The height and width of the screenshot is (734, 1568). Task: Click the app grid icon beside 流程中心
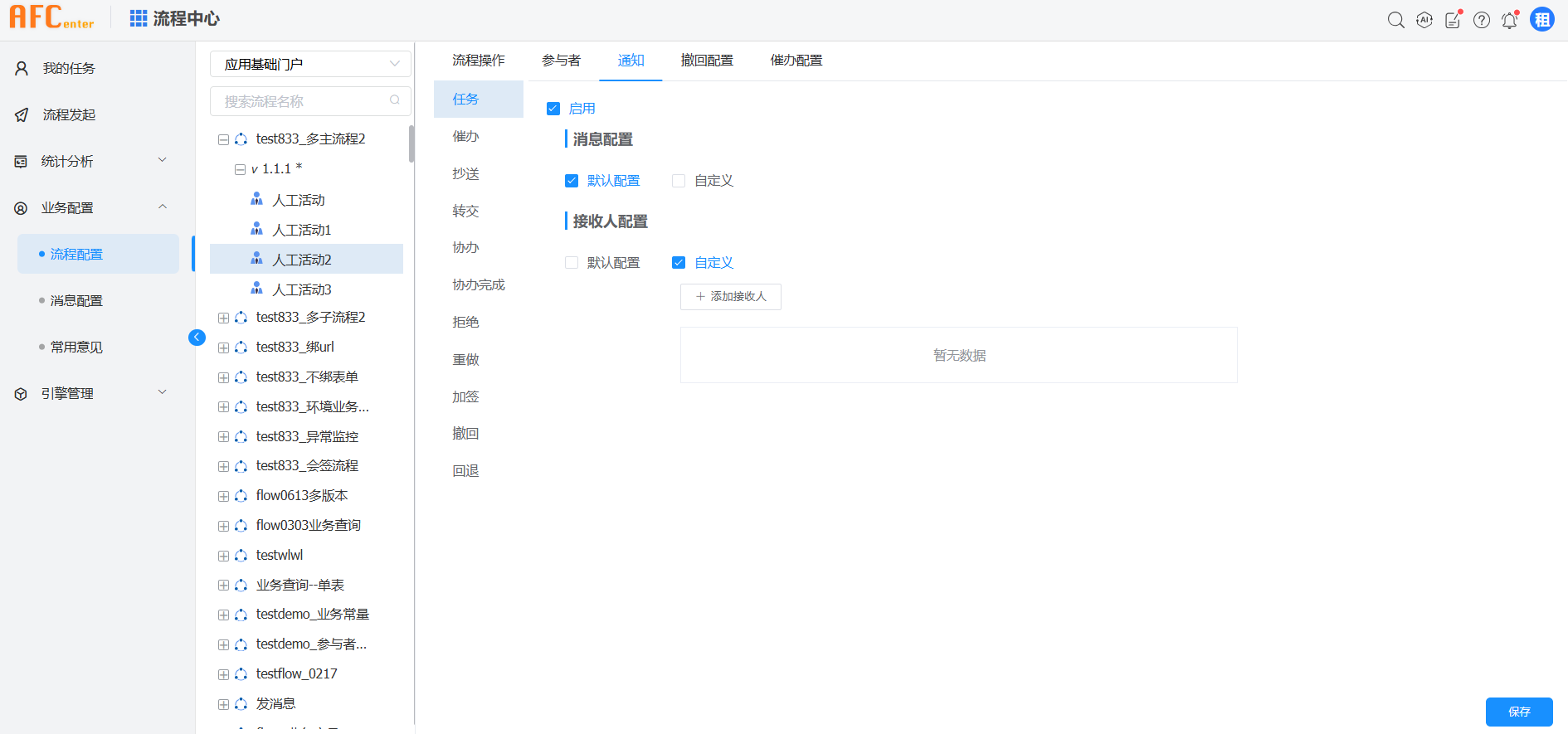click(139, 18)
